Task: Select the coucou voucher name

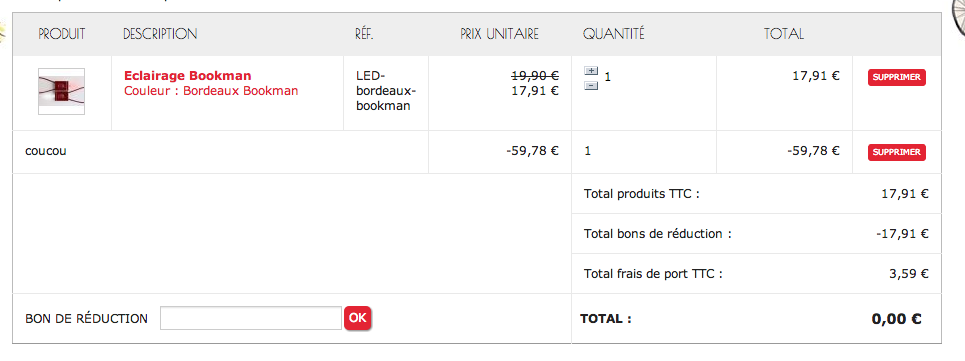Action: point(46,151)
